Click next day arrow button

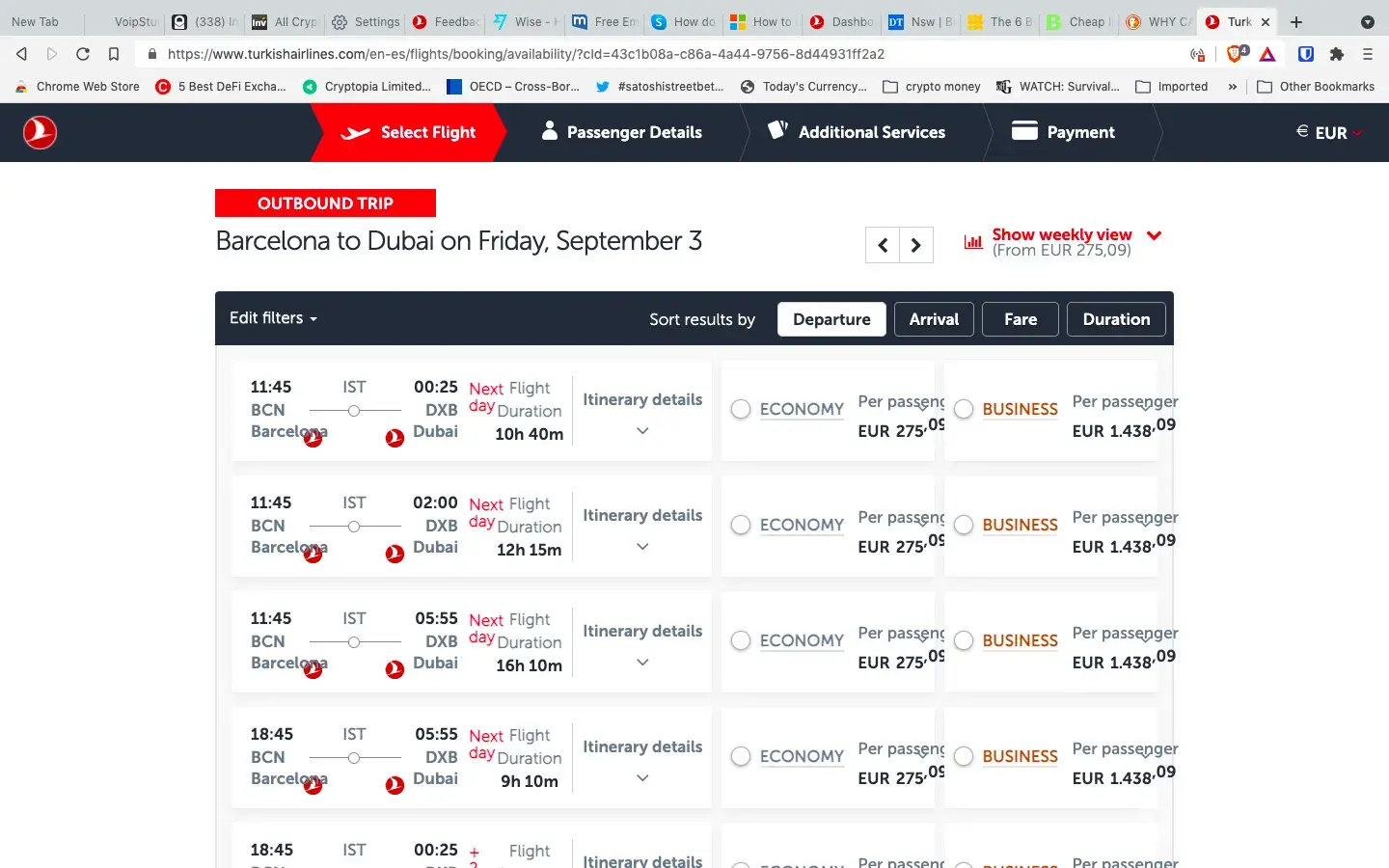click(x=916, y=246)
